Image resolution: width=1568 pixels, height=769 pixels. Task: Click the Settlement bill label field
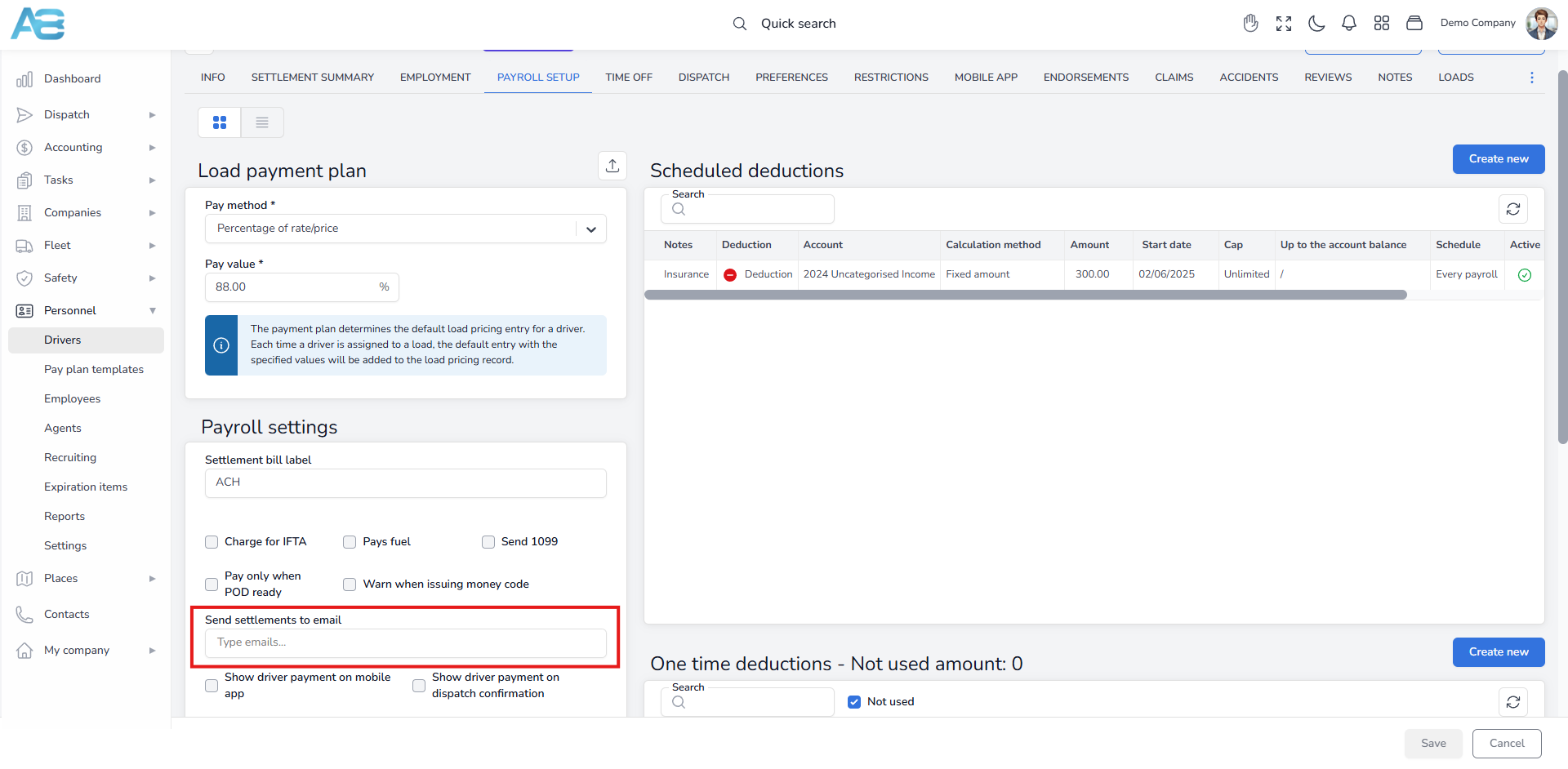(406, 483)
